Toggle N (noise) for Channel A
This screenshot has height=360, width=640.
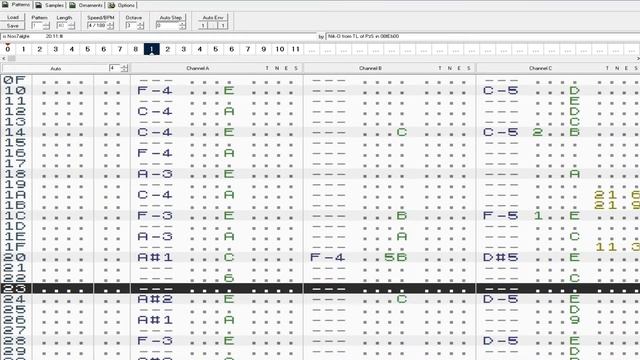click(277, 69)
